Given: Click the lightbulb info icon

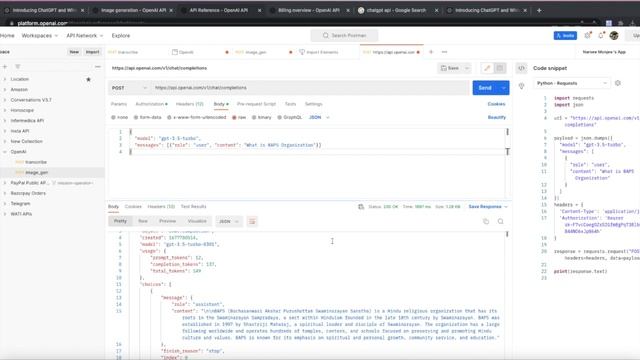Looking at the screenshot, I should click(521, 86).
